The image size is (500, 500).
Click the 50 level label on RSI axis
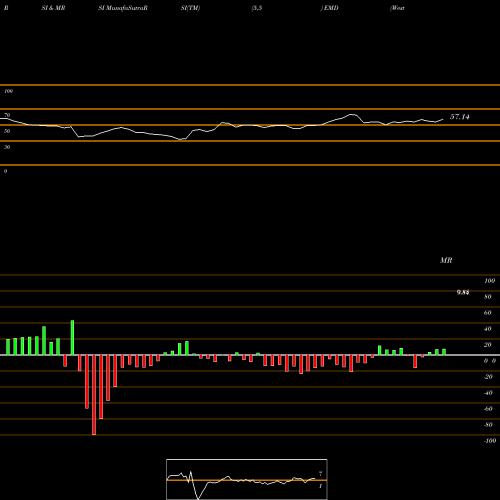point(7,131)
